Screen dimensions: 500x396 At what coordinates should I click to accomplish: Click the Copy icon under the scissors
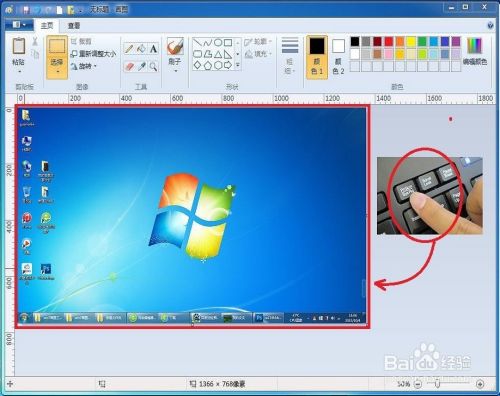pyautogui.click(x=35, y=54)
